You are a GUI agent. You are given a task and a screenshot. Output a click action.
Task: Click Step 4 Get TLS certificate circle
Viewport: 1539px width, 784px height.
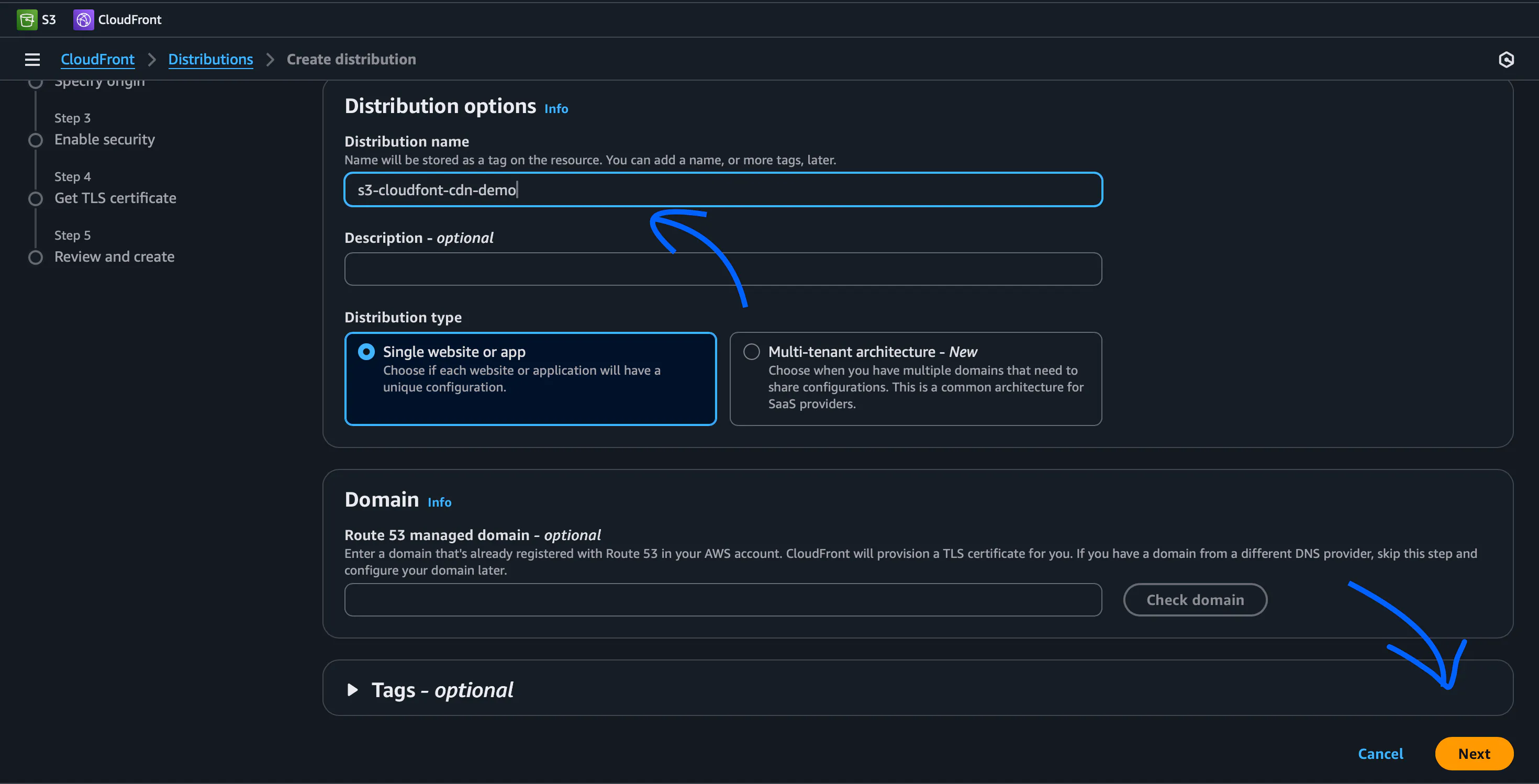coord(36,199)
